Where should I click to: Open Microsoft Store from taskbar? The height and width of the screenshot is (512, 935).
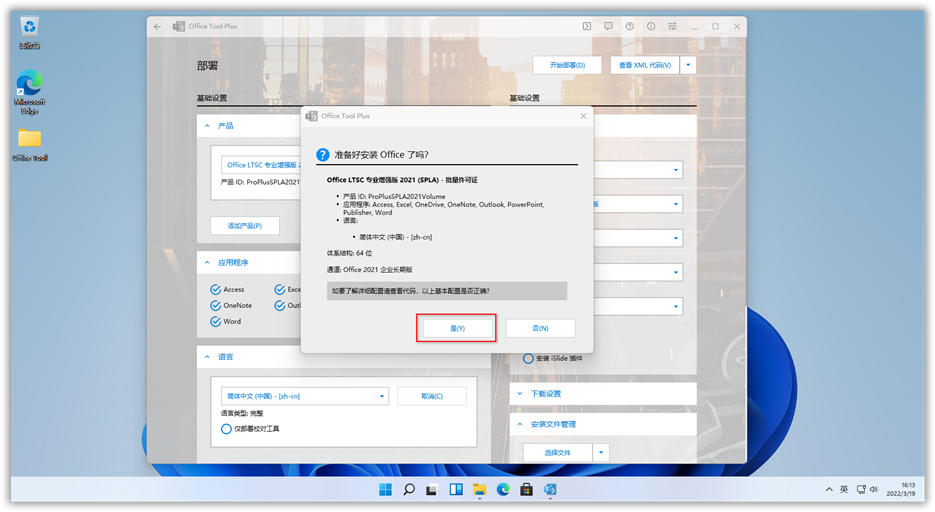pos(526,490)
